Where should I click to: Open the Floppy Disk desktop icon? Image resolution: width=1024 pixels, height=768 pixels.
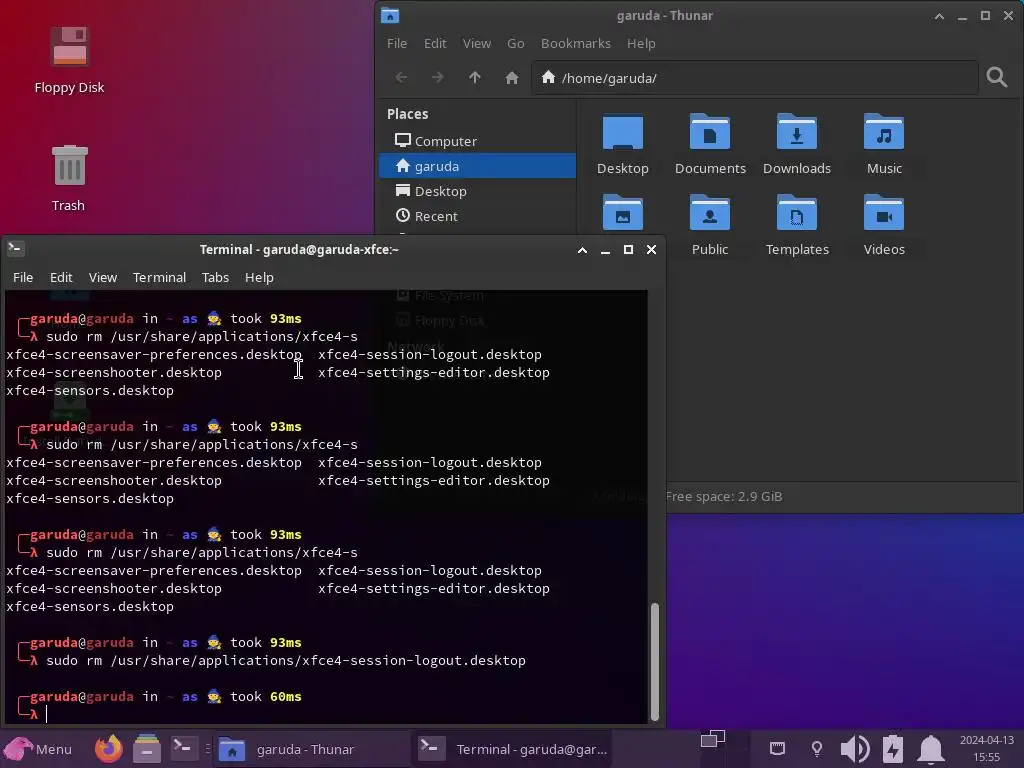pyautogui.click(x=69, y=59)
